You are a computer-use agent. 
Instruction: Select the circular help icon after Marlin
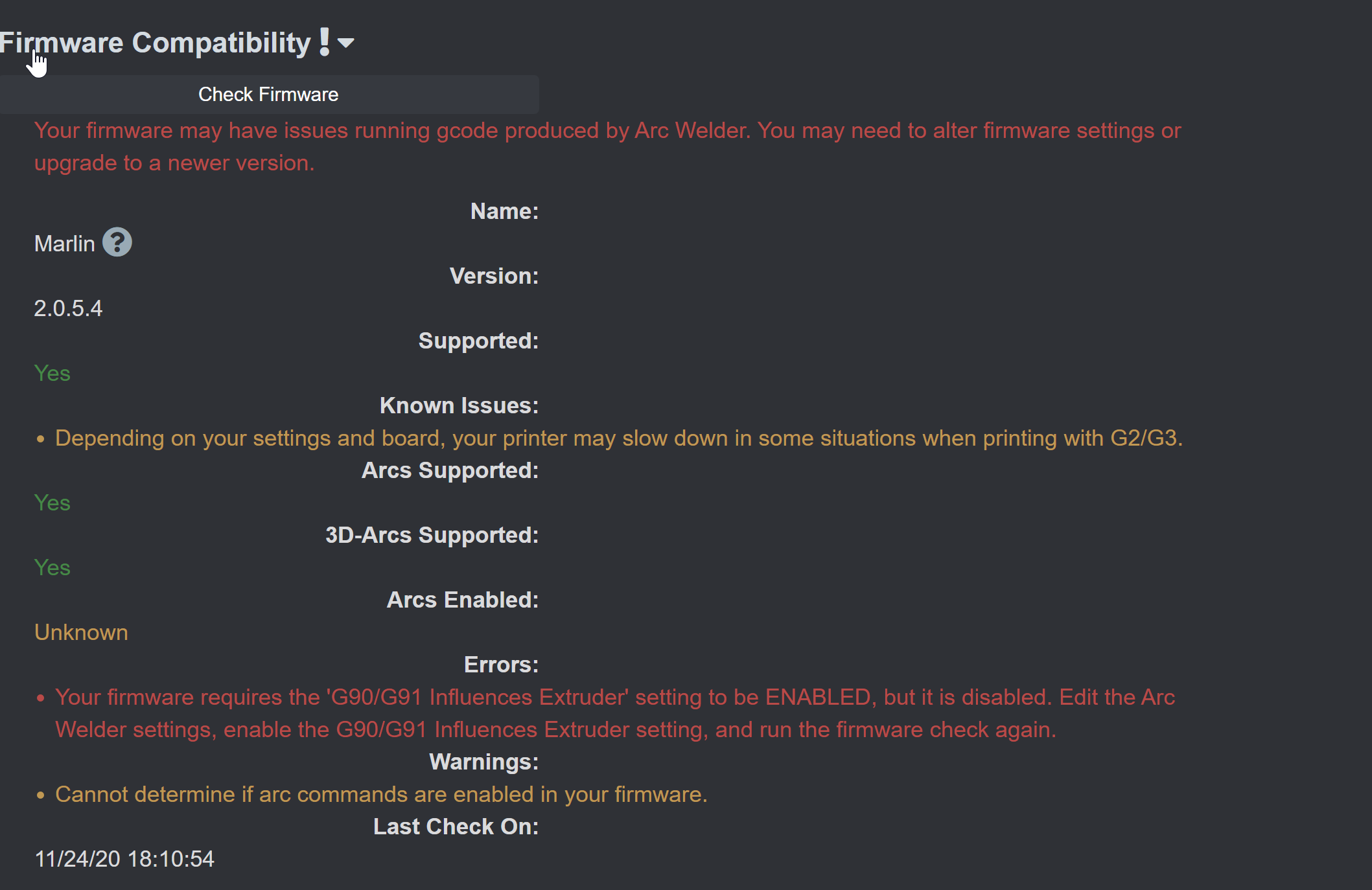118,242
